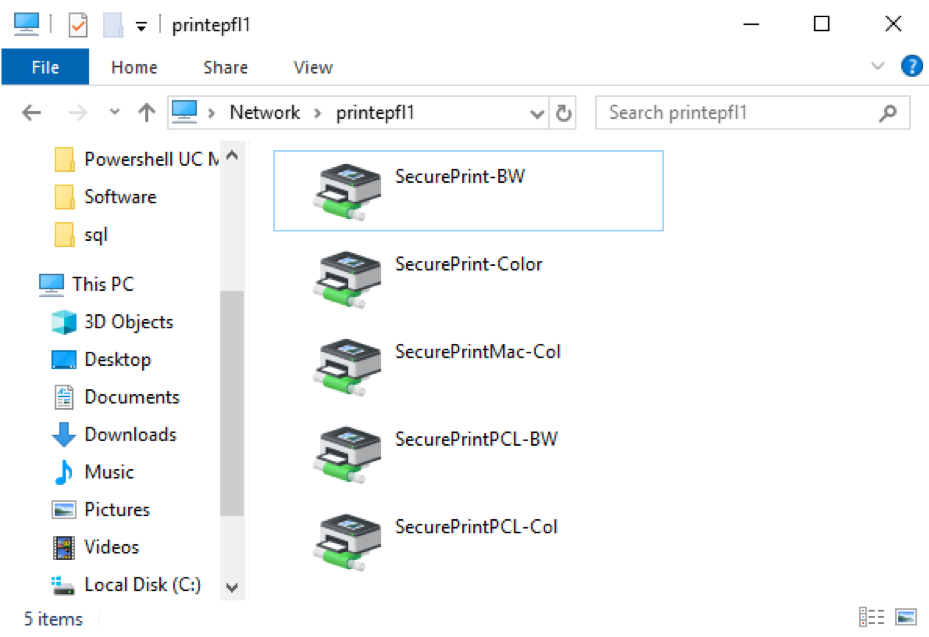The image size is (929, 637).
Task: Click Network in the address breadcrumb
Action: click(x=264, y=113)
